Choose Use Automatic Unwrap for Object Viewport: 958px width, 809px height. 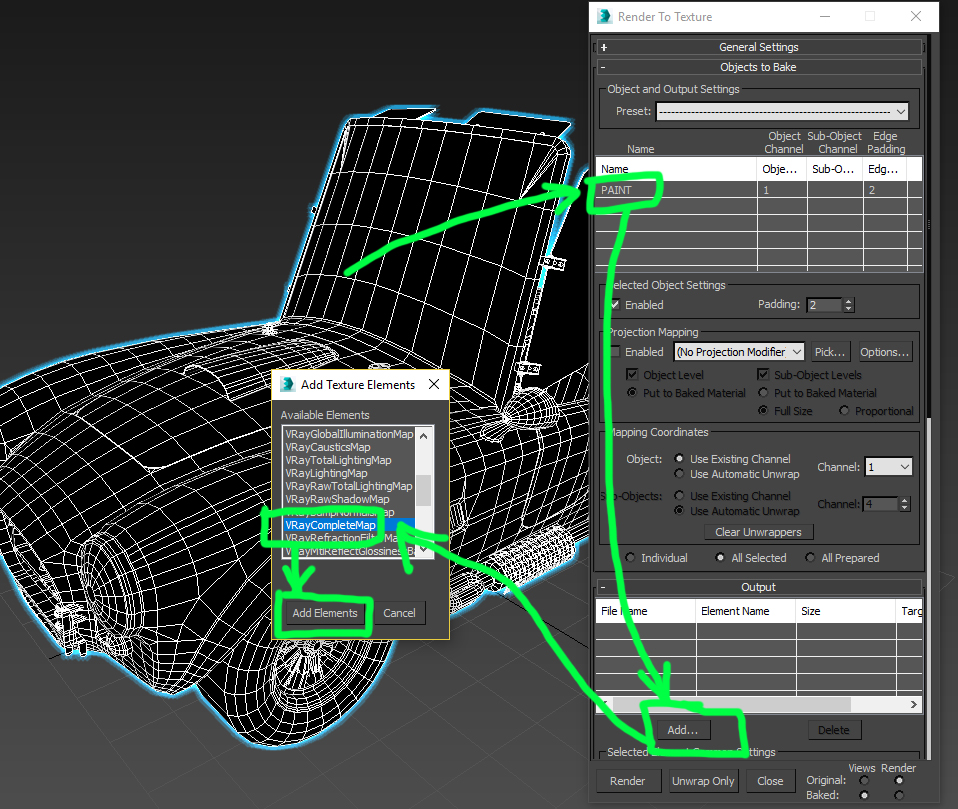click(681, 474)
